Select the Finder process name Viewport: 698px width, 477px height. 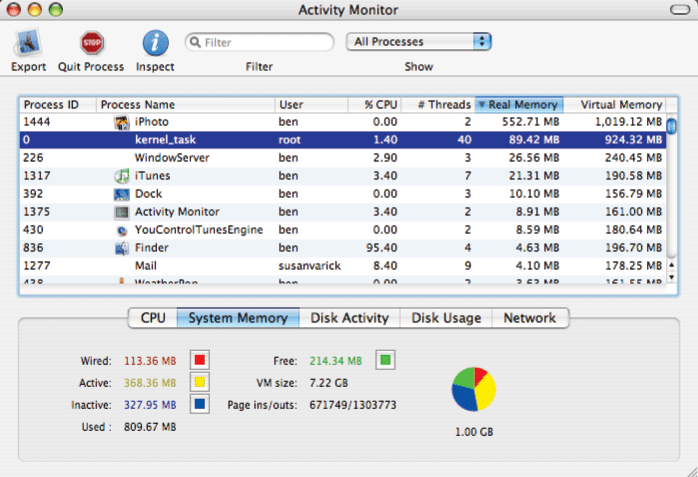pyautogui.click(x=152, y=247)
